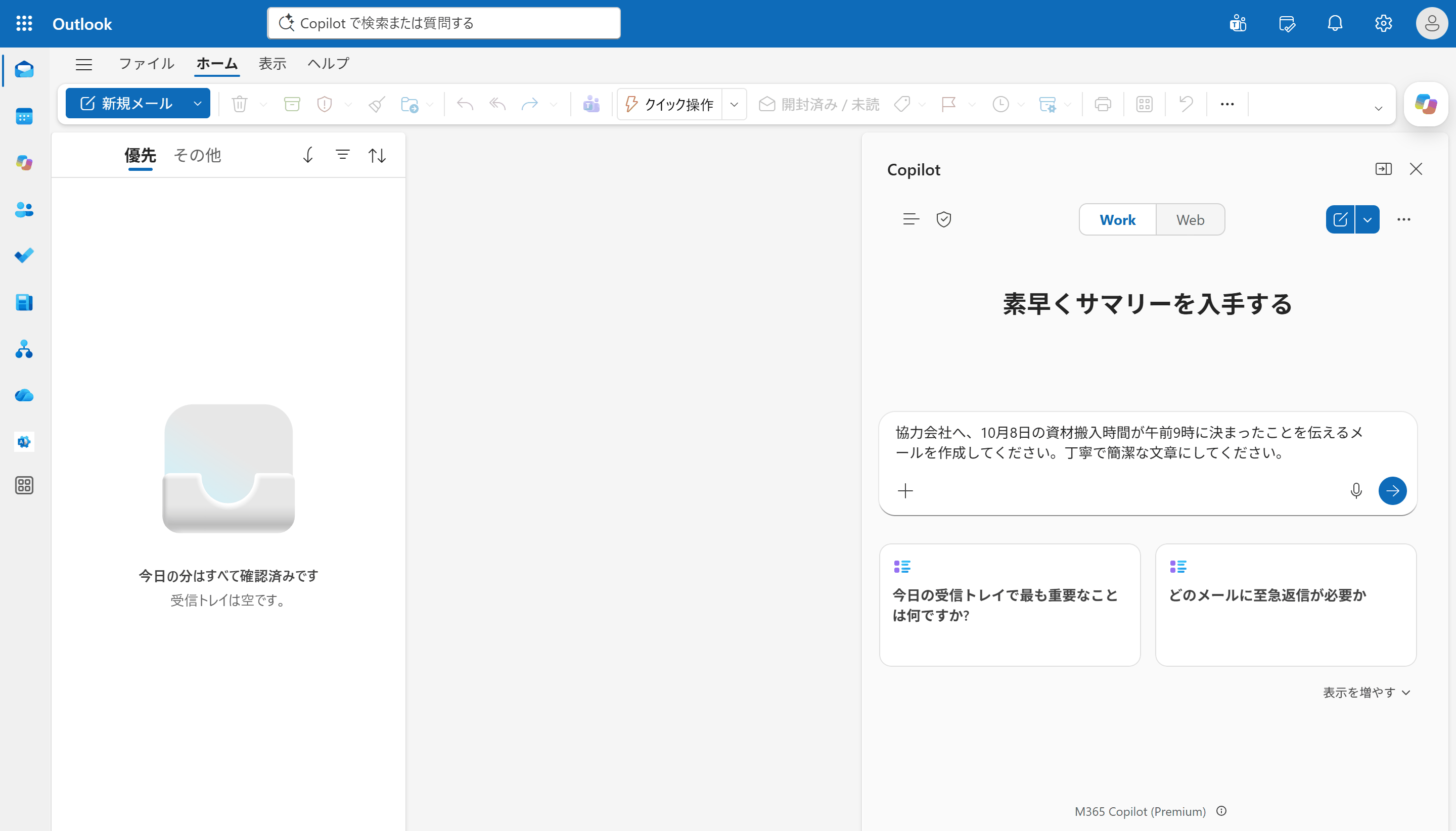Open the app launcher grid
Screen dimensions: 1456x831
click(24, 23)
